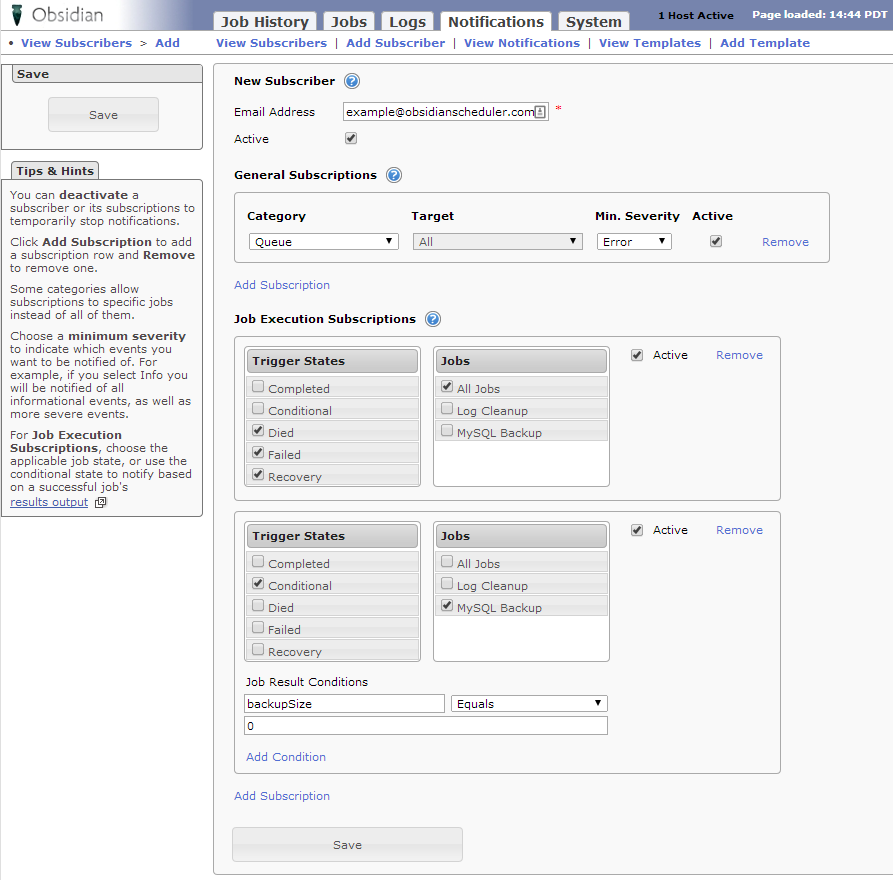Open help icon beside General Subscriptions
The image size is (893, 880).
[x=393, y=175]
